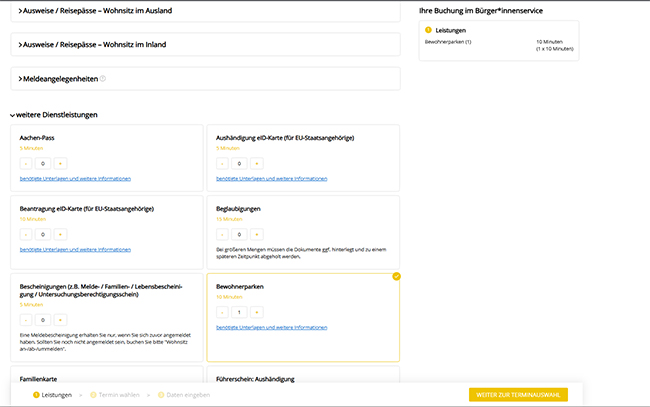Click the plus button for Aachen-Pass
The width and height of the screenshot is (650, 407).
(x=59, y=162)
